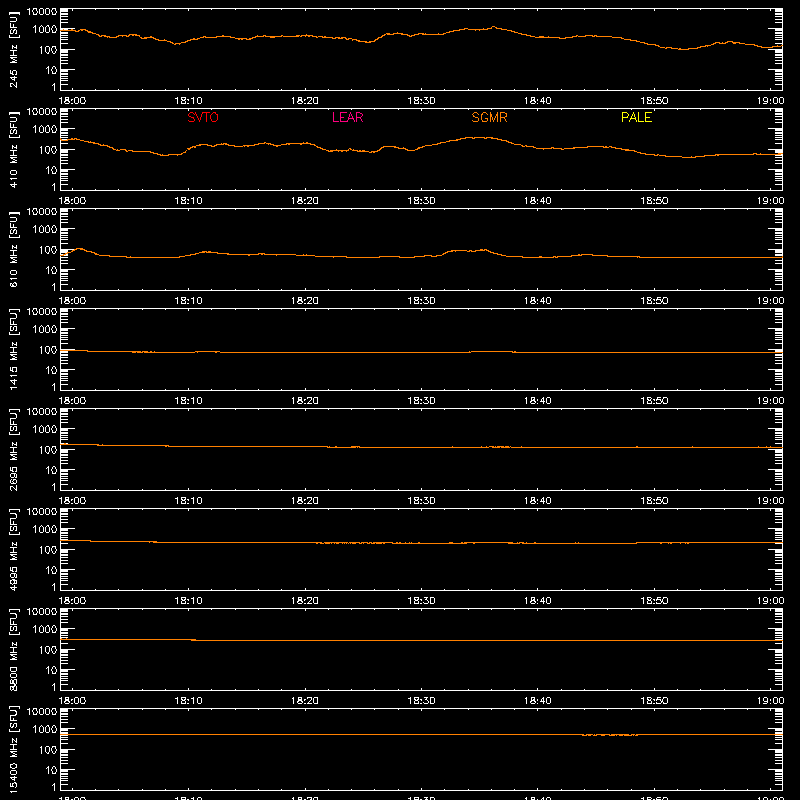Viewport: 800px width, 800px height.
Task: Select the 245 MHz [SFU] axis title
Action: 14,49
